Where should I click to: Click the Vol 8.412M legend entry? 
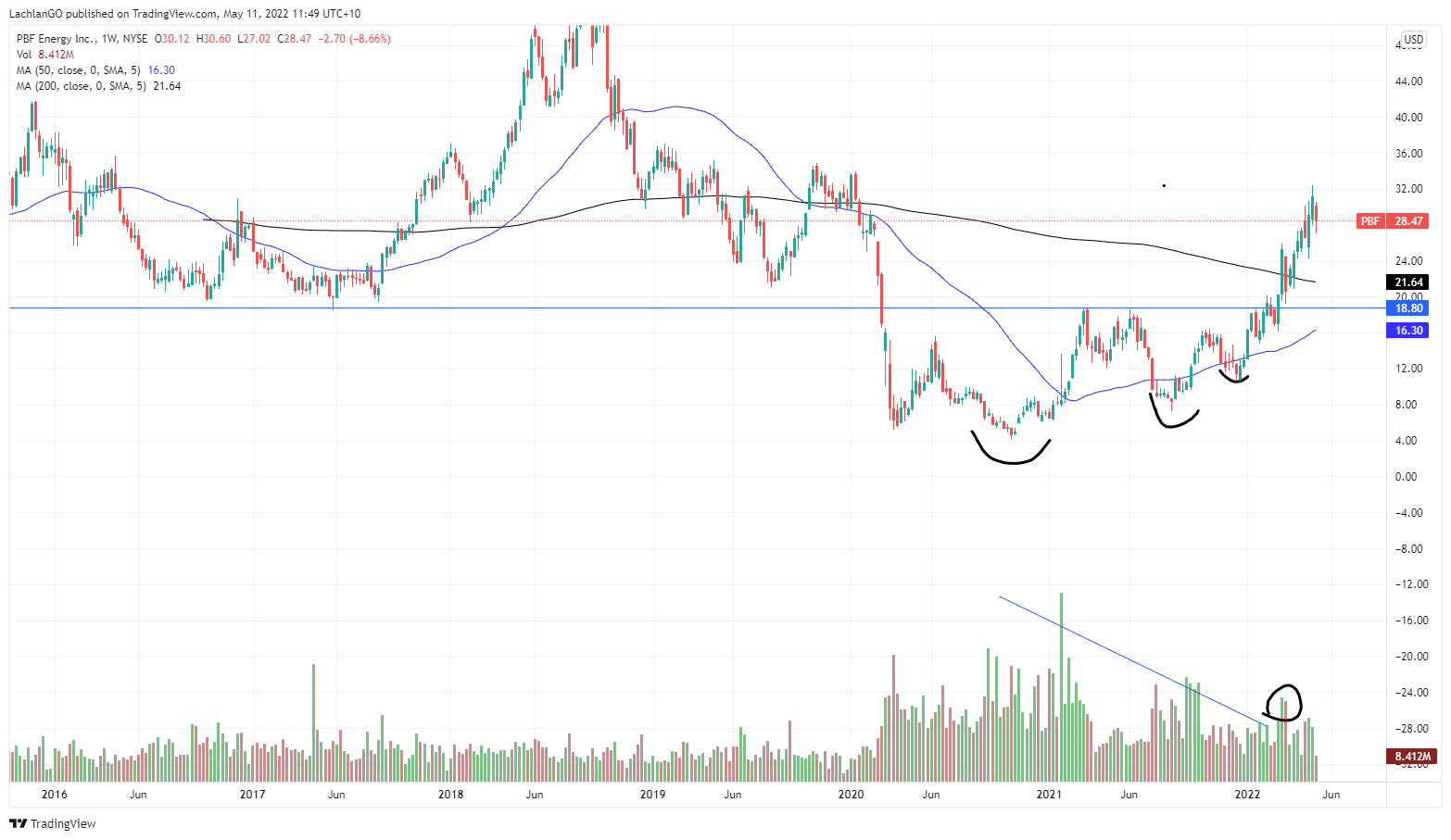pyautogui.click(x=44, y=55)
